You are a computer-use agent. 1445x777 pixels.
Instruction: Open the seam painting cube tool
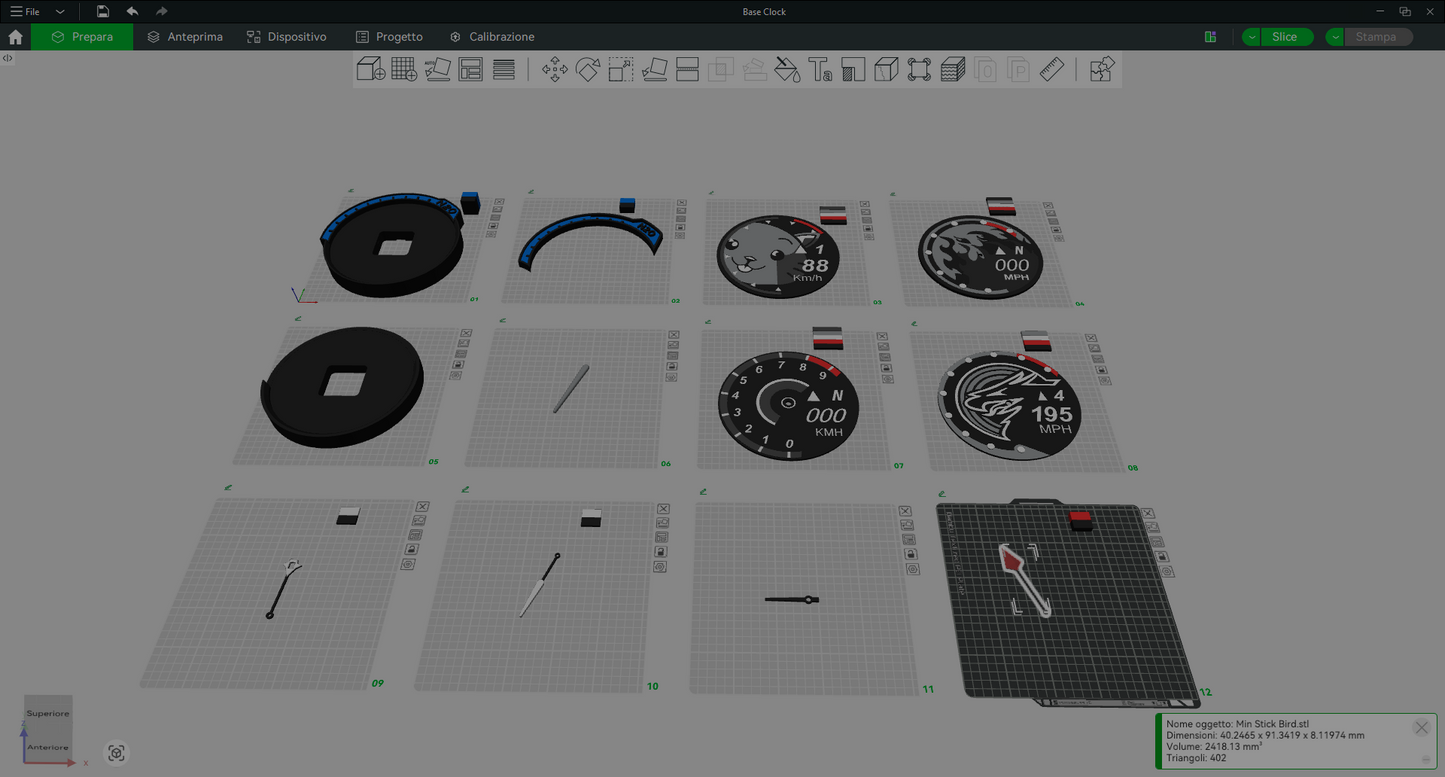click(886, 69)
